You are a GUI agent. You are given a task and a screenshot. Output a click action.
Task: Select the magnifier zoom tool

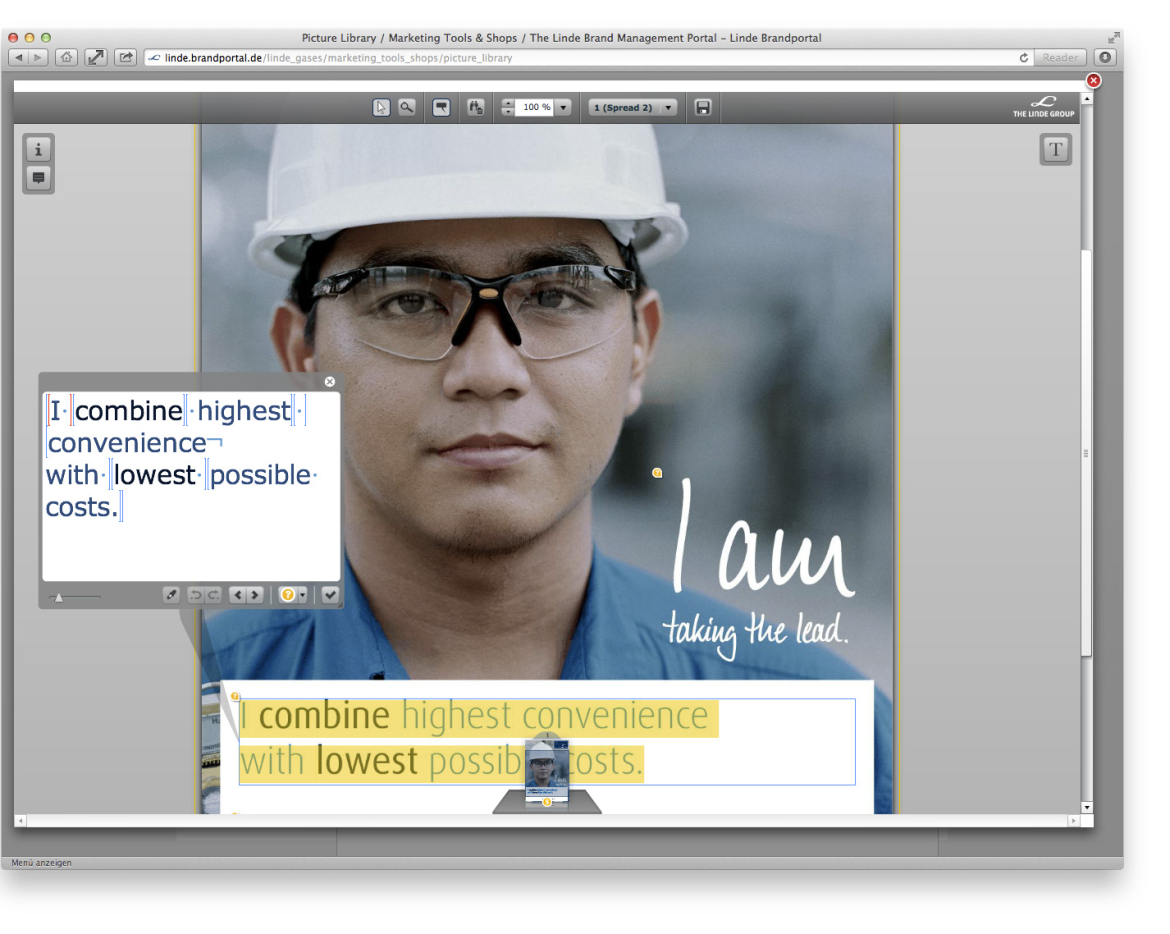tap(407, 107)
